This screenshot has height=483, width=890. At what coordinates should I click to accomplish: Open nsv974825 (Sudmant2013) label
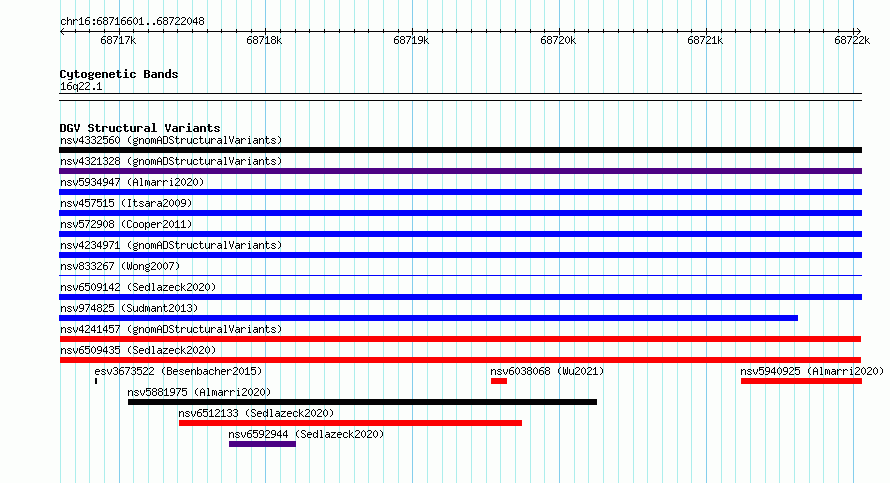pos(129,308)
